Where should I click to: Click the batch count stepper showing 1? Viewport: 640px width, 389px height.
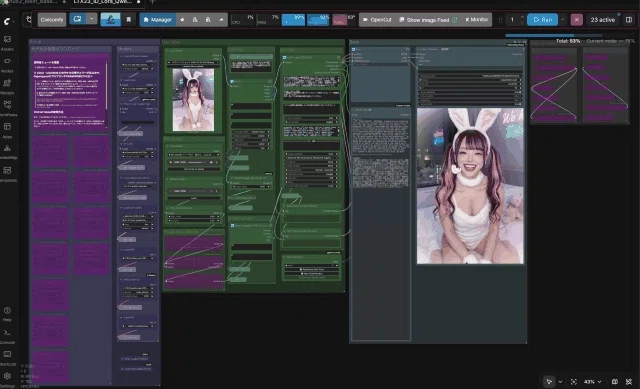516,20
